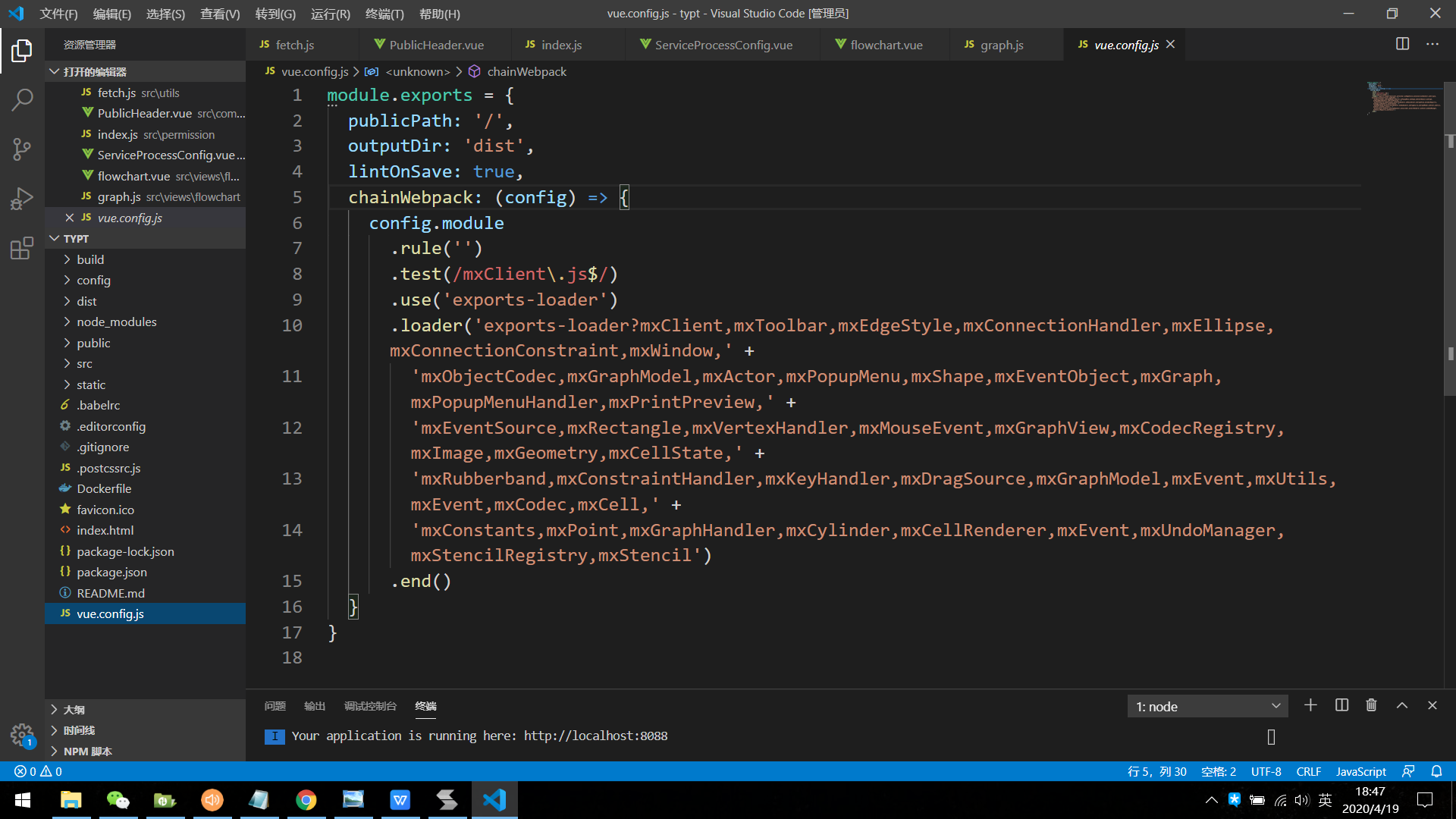Create a new terminal with plus icon

1310,705
